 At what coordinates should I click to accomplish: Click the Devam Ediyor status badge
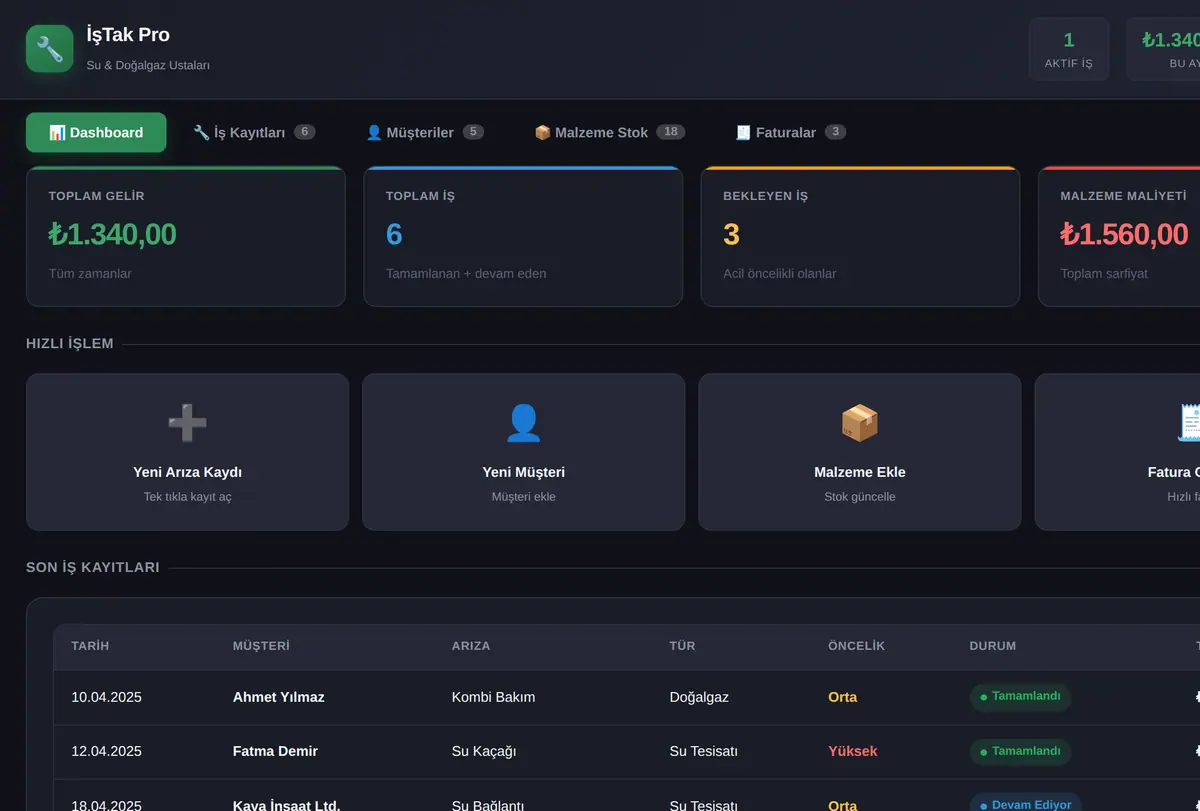click(x=1026, y=804)
